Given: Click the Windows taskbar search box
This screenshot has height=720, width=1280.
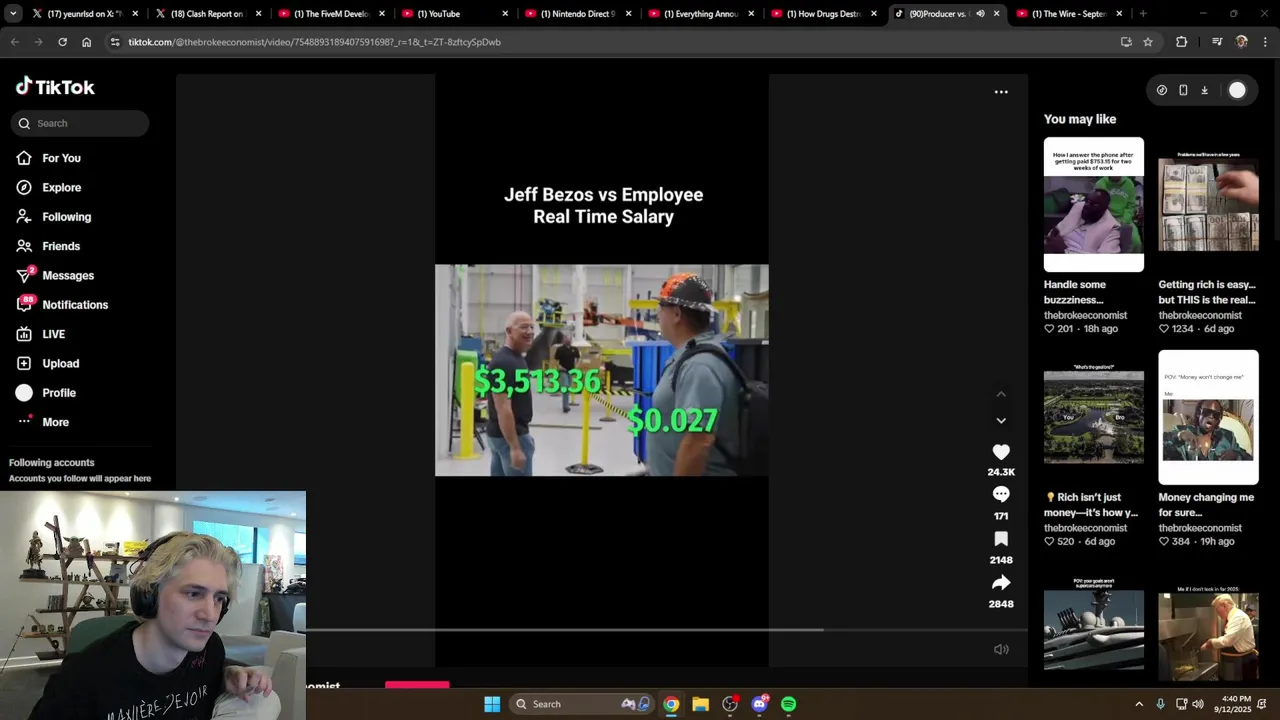Looking at the screenshot, I should pos(582,704).
